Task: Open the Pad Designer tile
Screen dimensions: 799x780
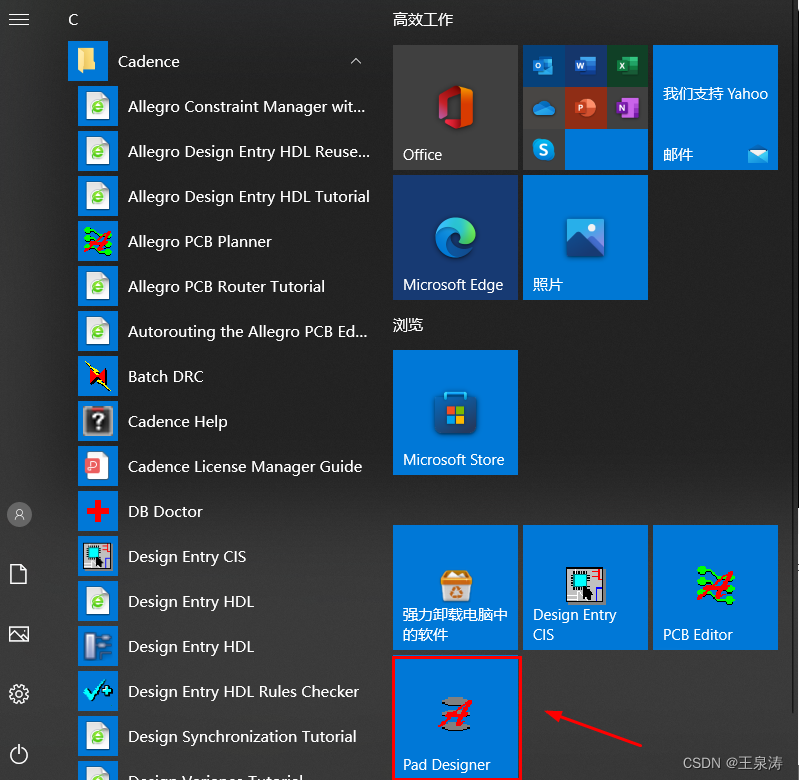Action: [455, 717]
